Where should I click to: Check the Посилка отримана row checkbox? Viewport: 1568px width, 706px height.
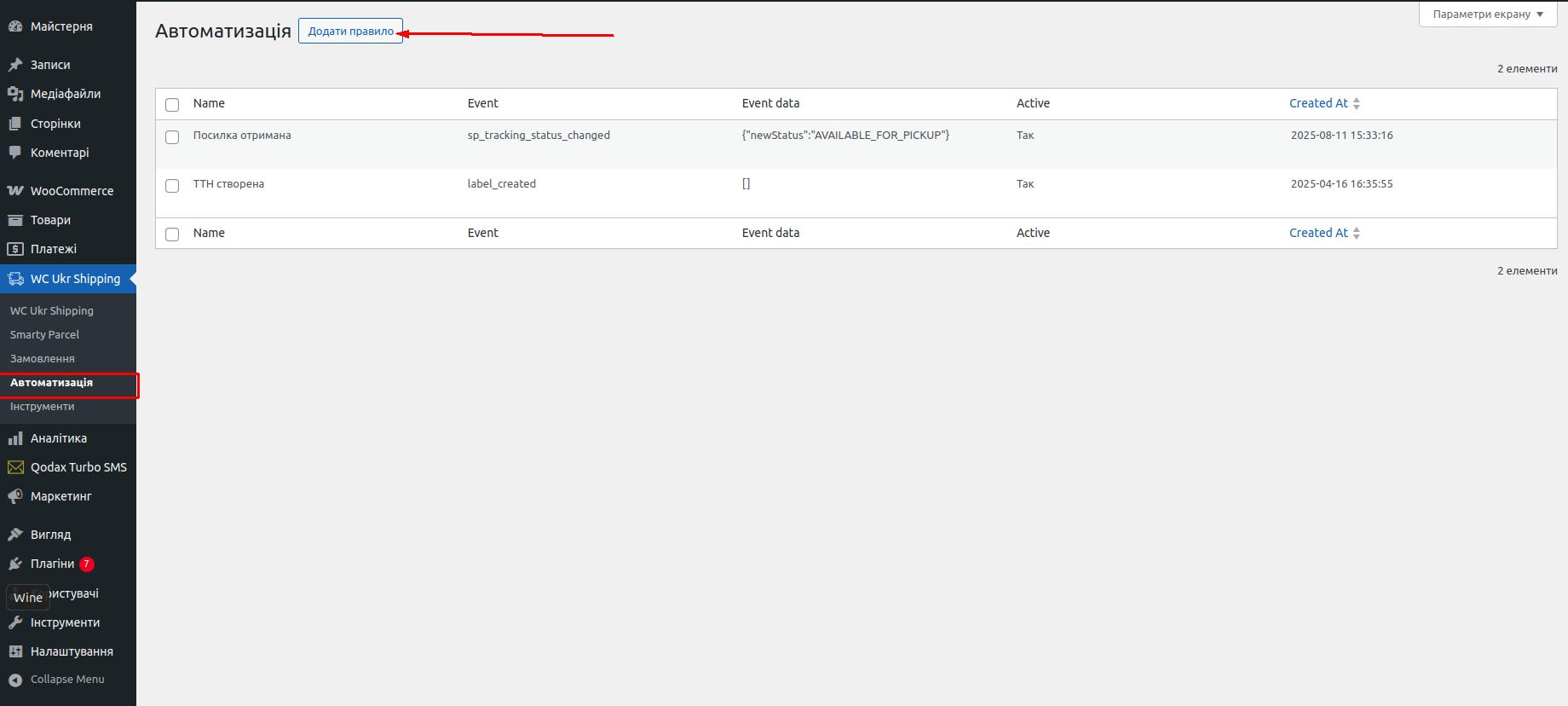(172, 137)
